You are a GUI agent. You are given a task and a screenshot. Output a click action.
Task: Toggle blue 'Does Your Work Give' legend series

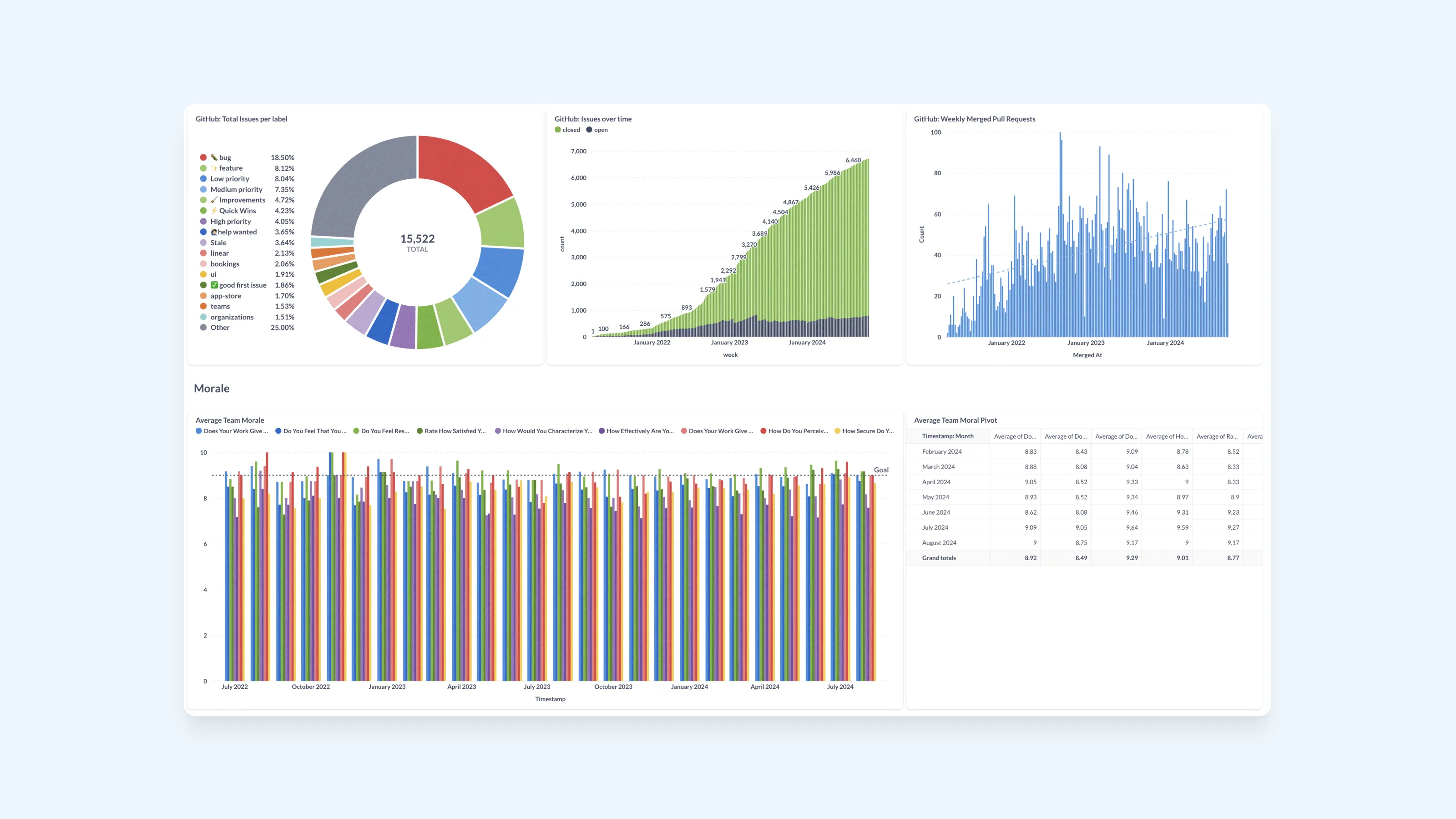pyautogui.click(x=232, y=431)
